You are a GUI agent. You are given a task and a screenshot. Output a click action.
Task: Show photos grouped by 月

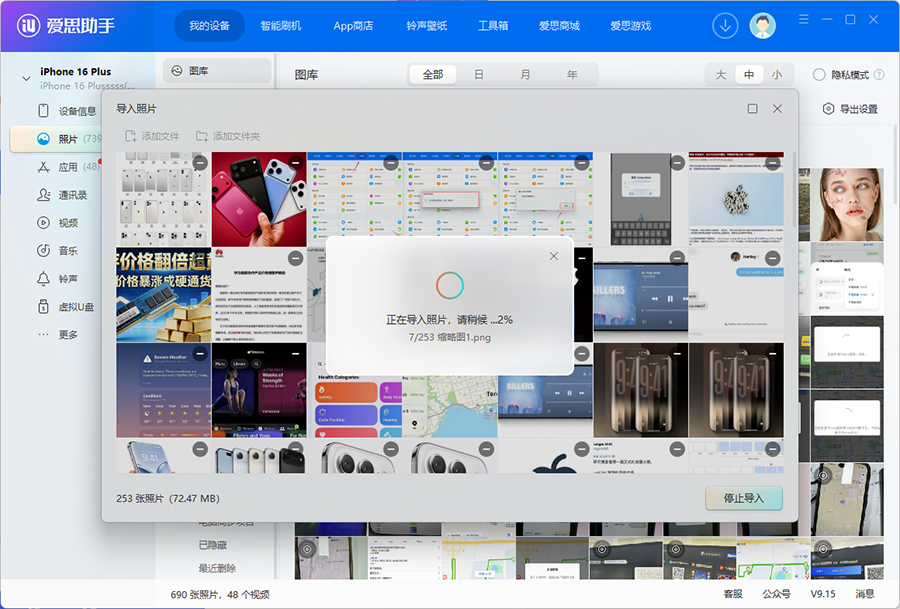click(525, 75)
